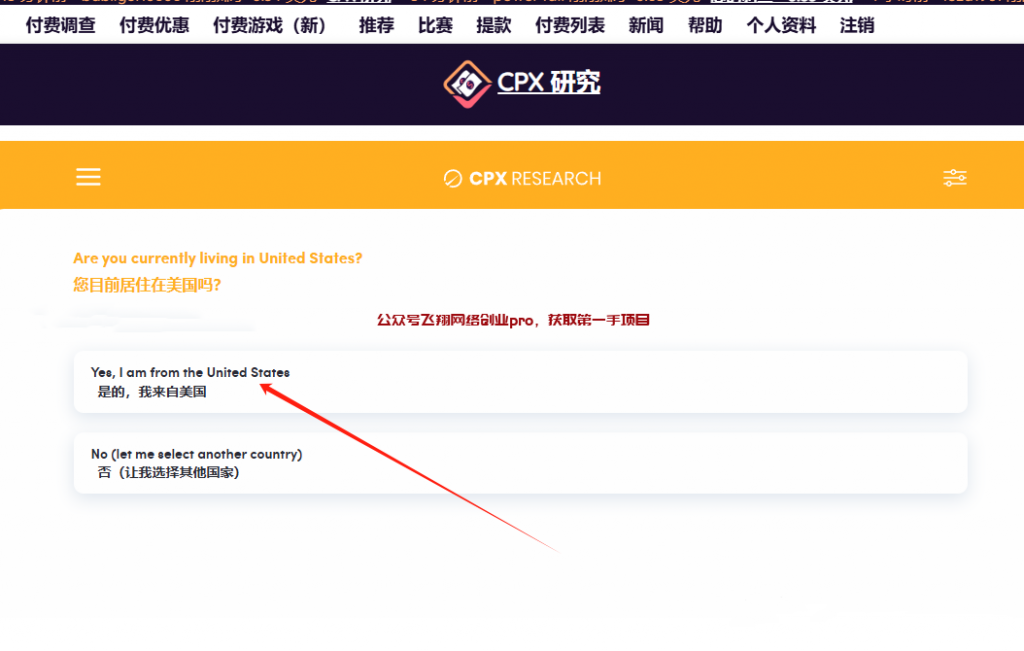Go to 提款 withdrawal page
This screenshot has width=1024, height=651.
tap(494, 26)
